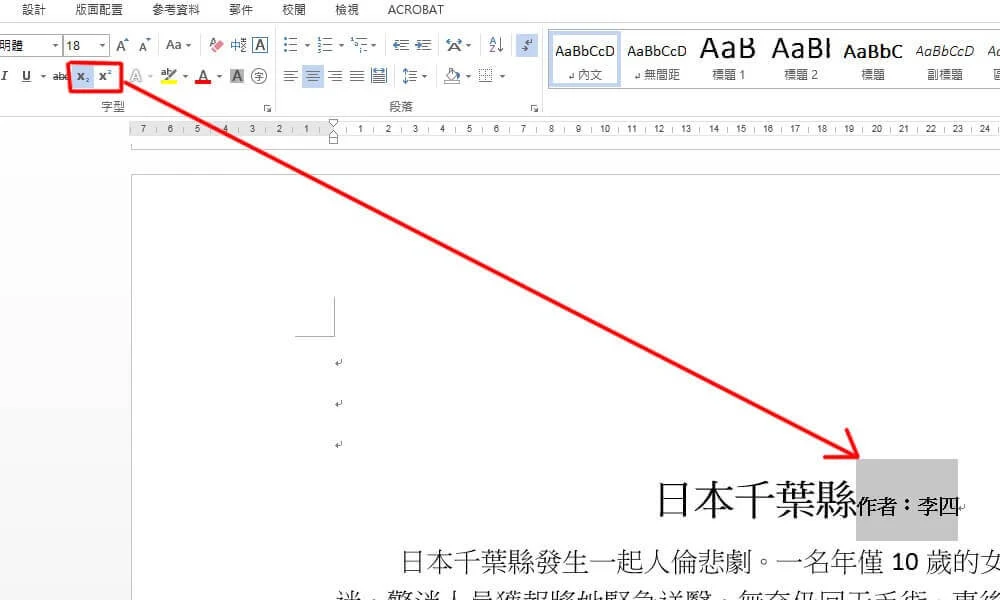Apply distributed alignment
The height and width of the screenshot is (600, 1000).
coord(379,76)
